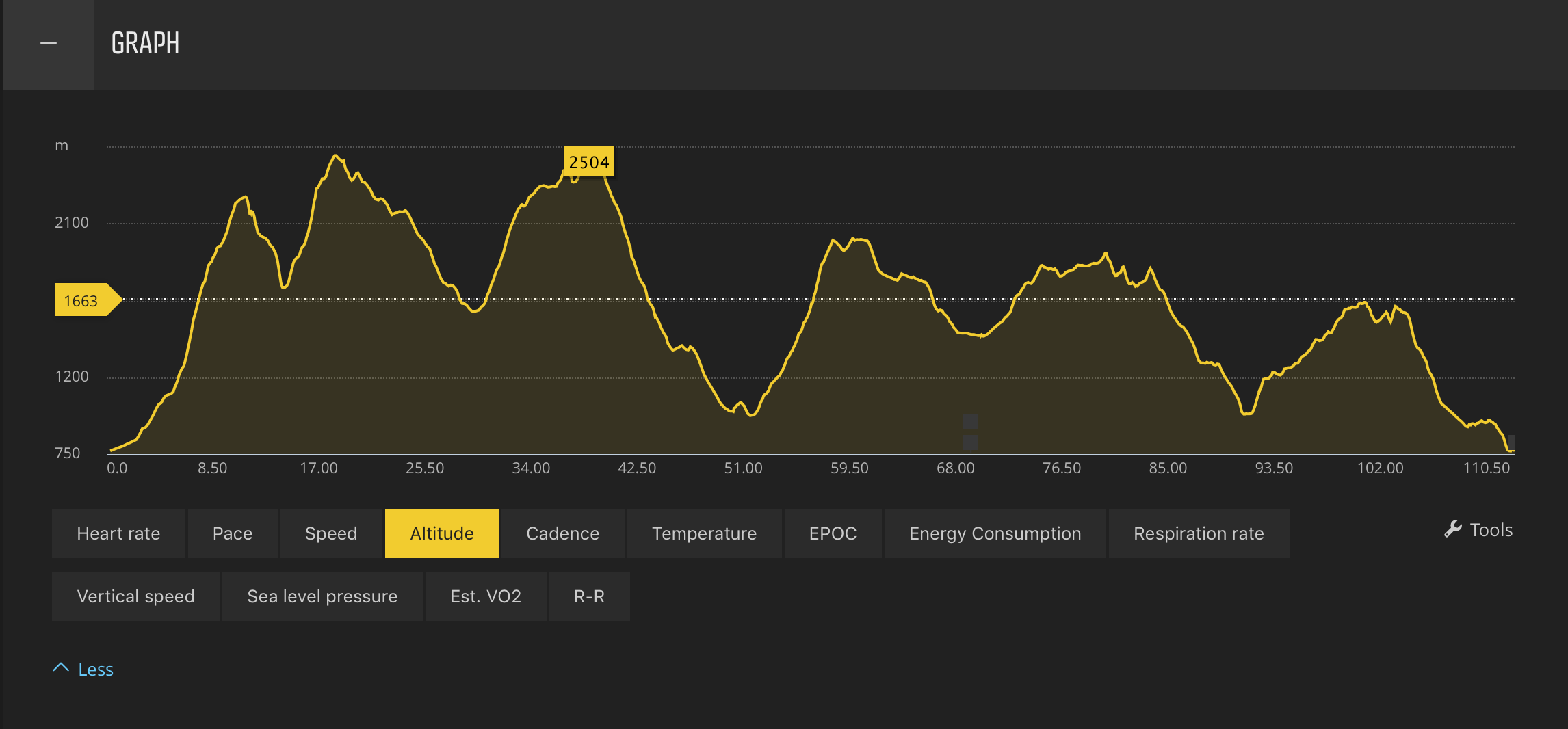
Task: Collapse the Graph panel with minus icon
Action: 49,44
